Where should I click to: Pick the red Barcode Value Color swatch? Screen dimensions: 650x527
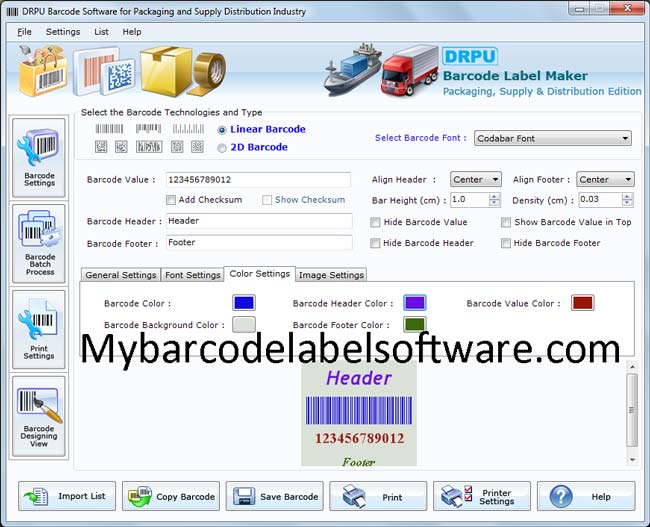pos(582,303)
